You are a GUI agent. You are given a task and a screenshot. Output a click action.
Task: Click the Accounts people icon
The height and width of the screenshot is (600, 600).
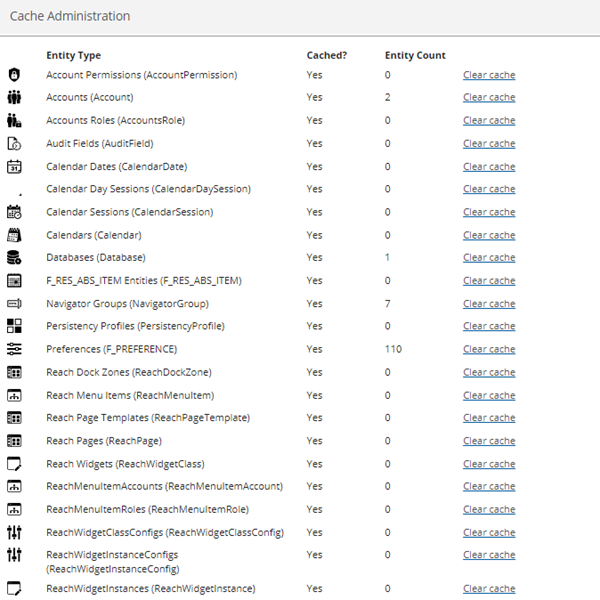click(x=14, y=98)
